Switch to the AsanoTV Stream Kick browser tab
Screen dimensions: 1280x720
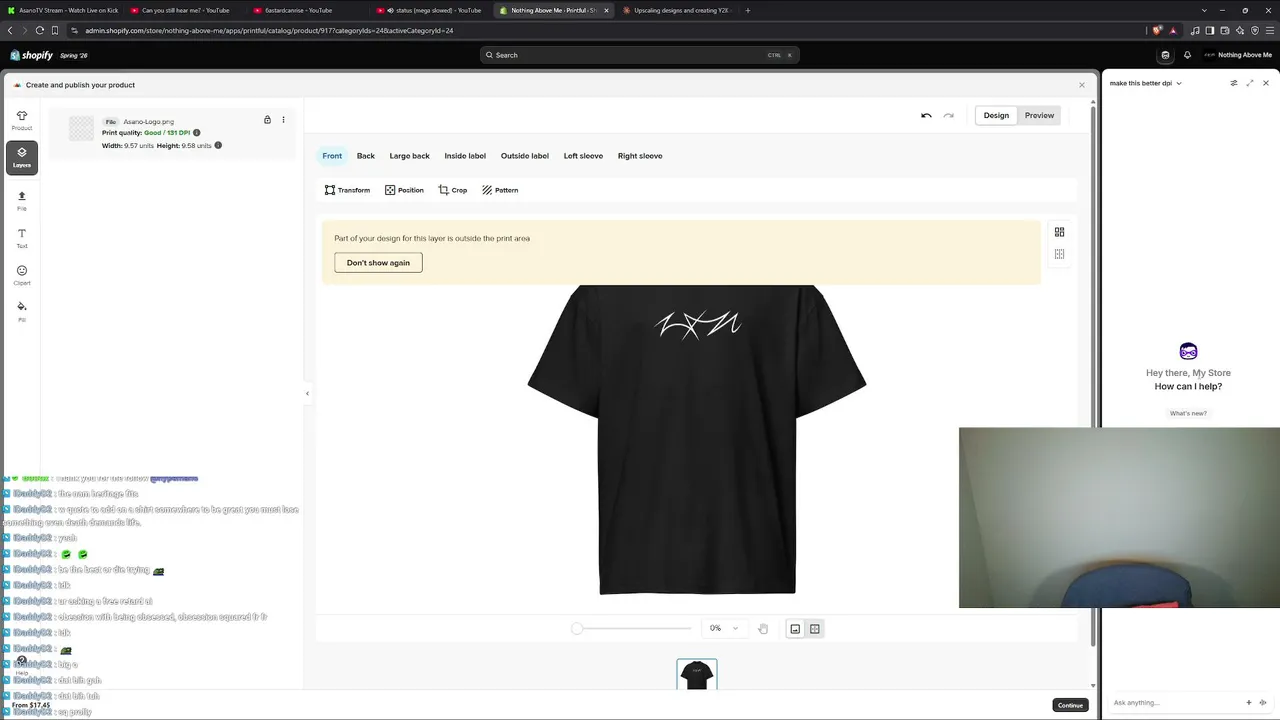point(62,10)
